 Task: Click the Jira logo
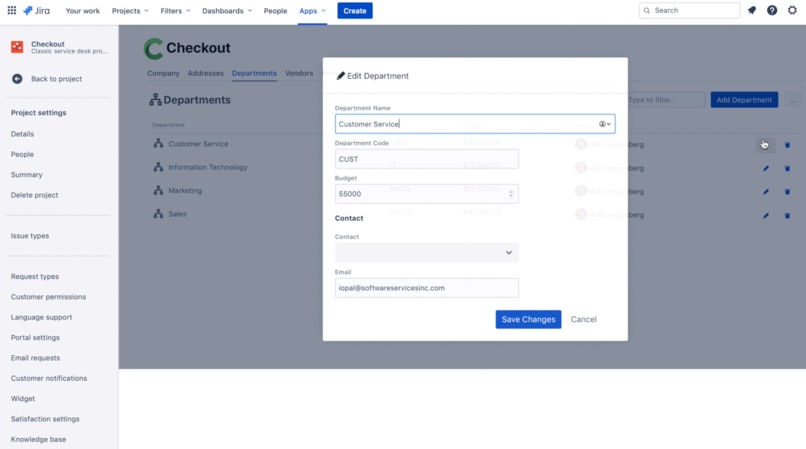pyautogui.click(x=36, y=10)
